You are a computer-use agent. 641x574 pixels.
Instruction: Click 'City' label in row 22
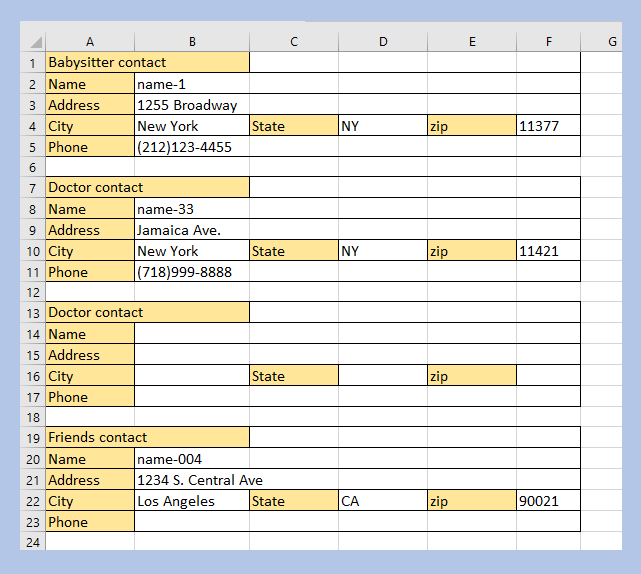pos(90,500)
